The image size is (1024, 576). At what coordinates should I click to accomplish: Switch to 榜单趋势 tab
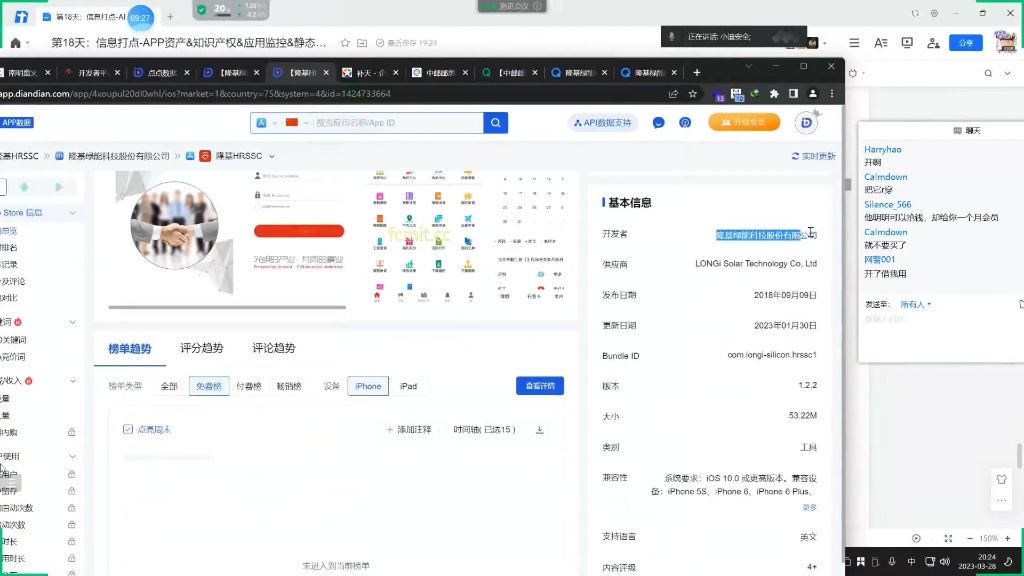pyautogui.click(x=129, y=349)
